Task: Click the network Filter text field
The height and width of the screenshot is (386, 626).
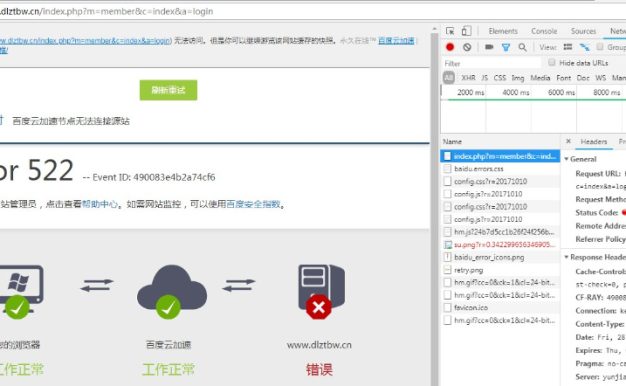Action: tap(491, 63)
